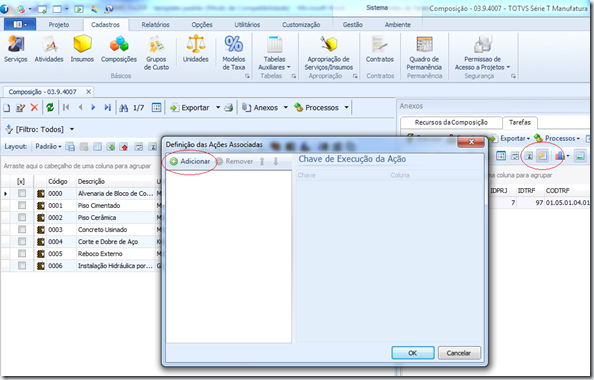This screenshot has width=594, height=380.
Task: Open Grupos de Custo
Action: pos(156,52)
